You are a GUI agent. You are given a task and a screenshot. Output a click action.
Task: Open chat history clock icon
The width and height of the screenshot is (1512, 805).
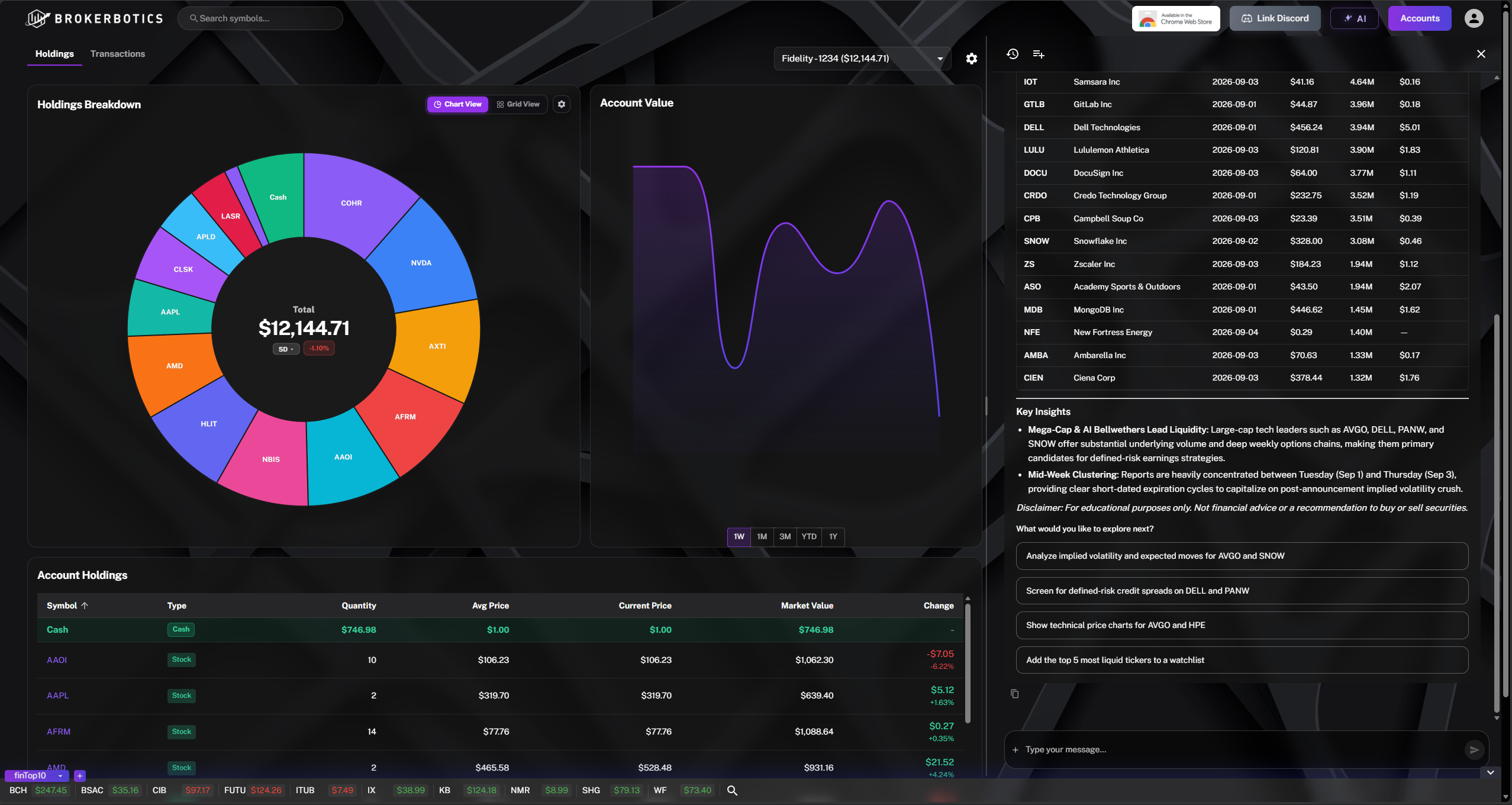click(x=1013, y=54)
